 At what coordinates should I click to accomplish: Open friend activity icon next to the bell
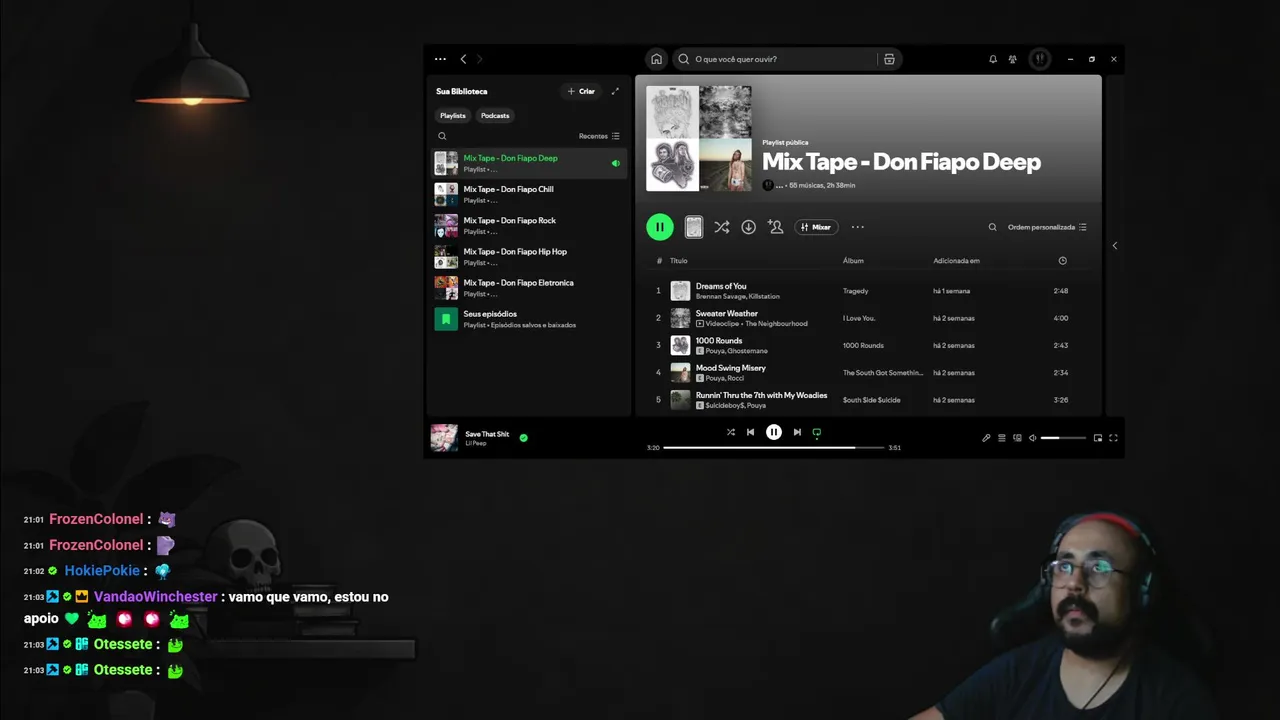click(x=1013, y=59)
